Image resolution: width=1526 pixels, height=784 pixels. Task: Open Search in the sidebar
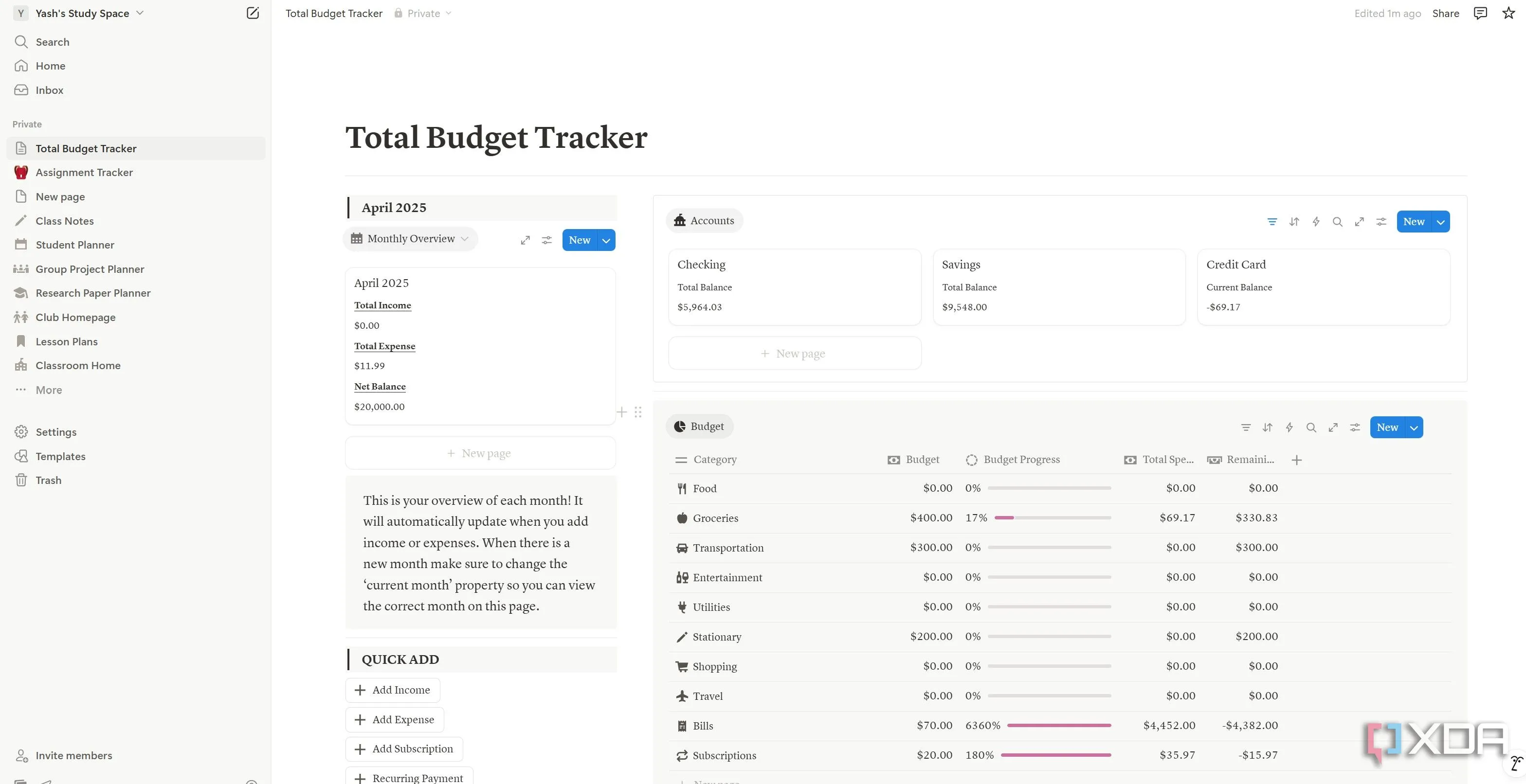(x=136, y=42)
